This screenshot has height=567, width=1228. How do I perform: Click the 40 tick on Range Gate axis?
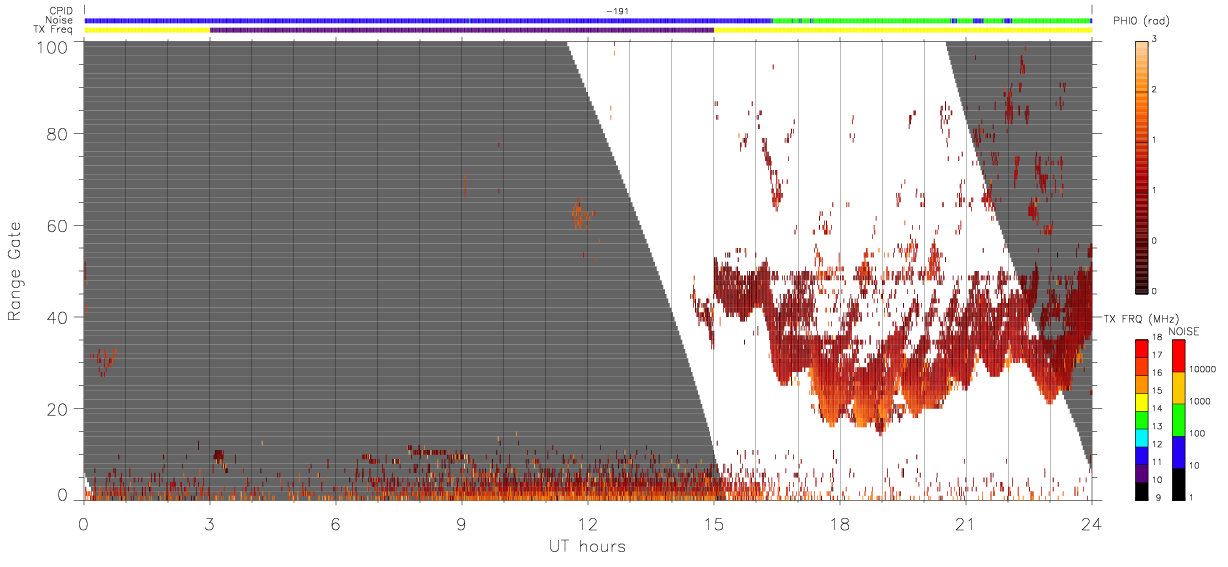(57, 317)
